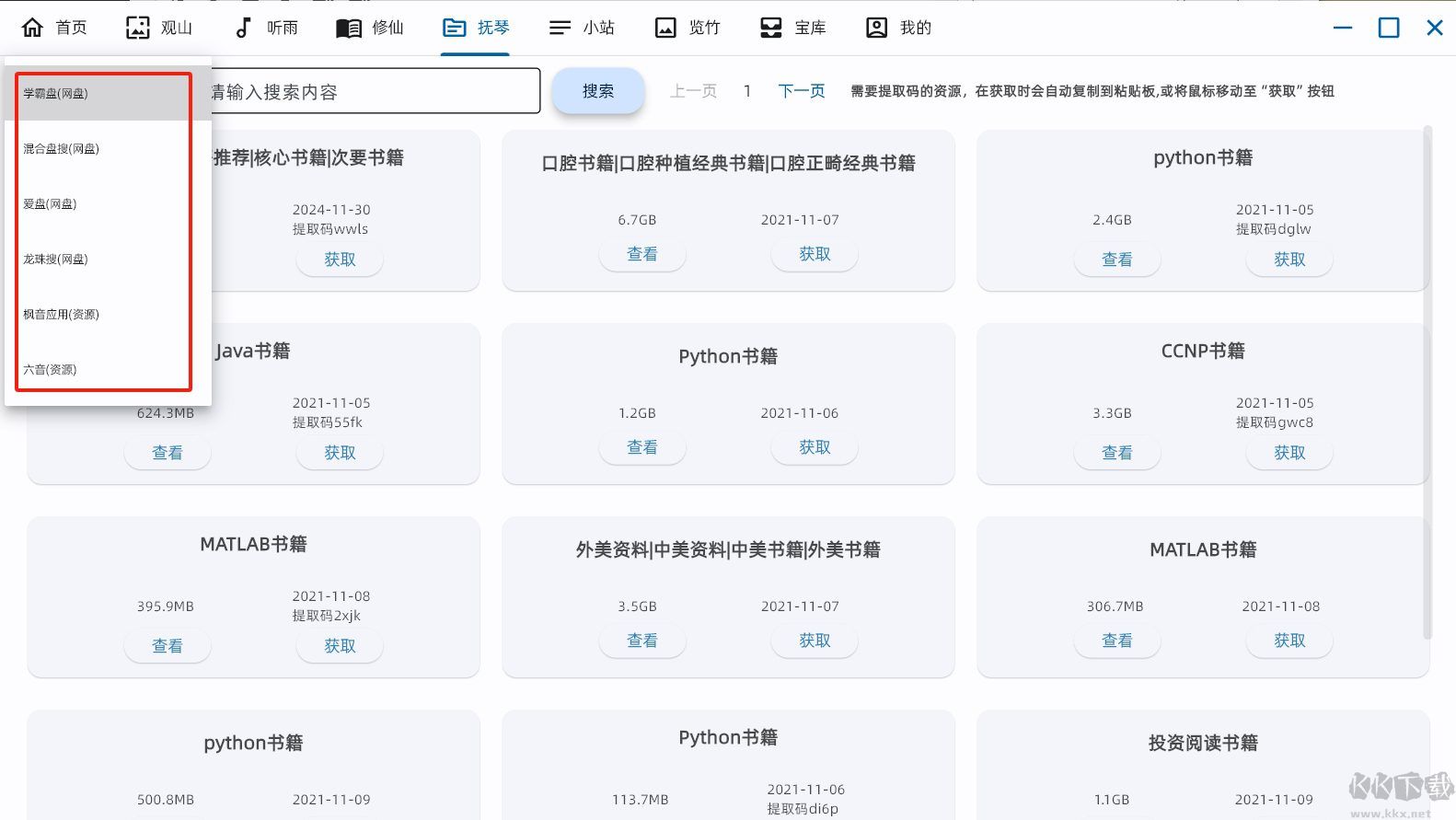Screen dimensions: 1456x820
Task: Click 获取 on the 口腔书籍 card
Action: pos(815,254)
